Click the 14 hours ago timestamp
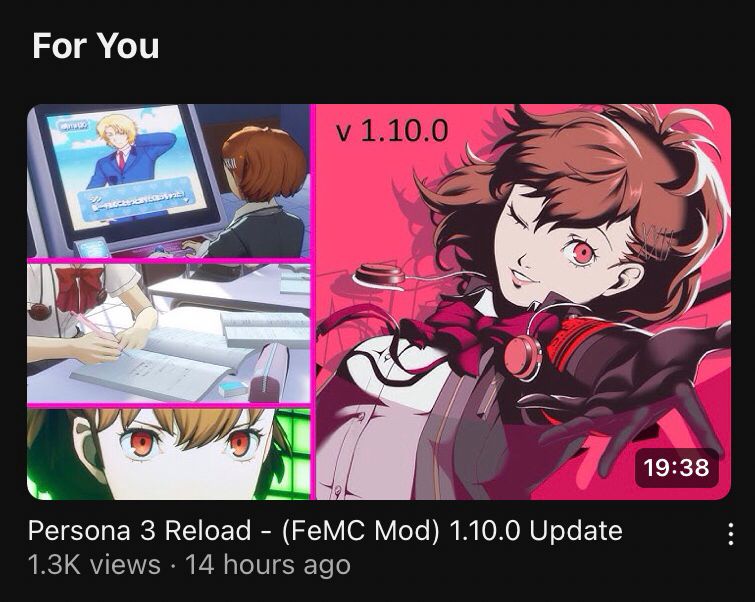755x602 pixels. (268, 564)
